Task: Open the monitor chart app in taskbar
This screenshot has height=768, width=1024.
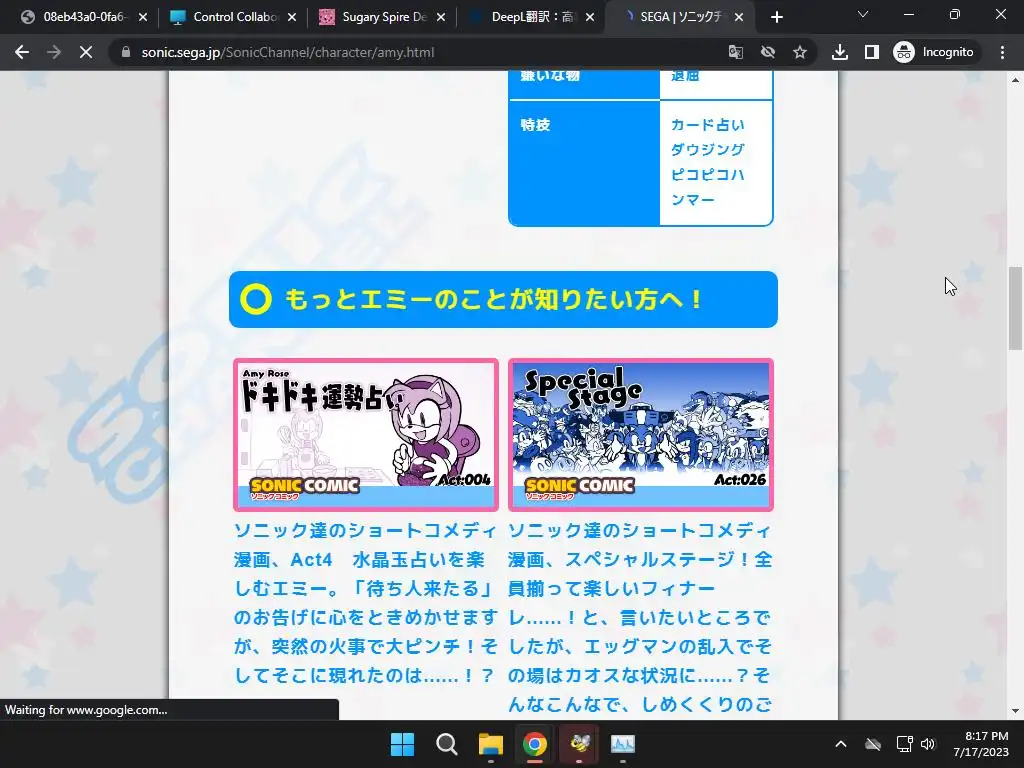Action: (623, 744)
